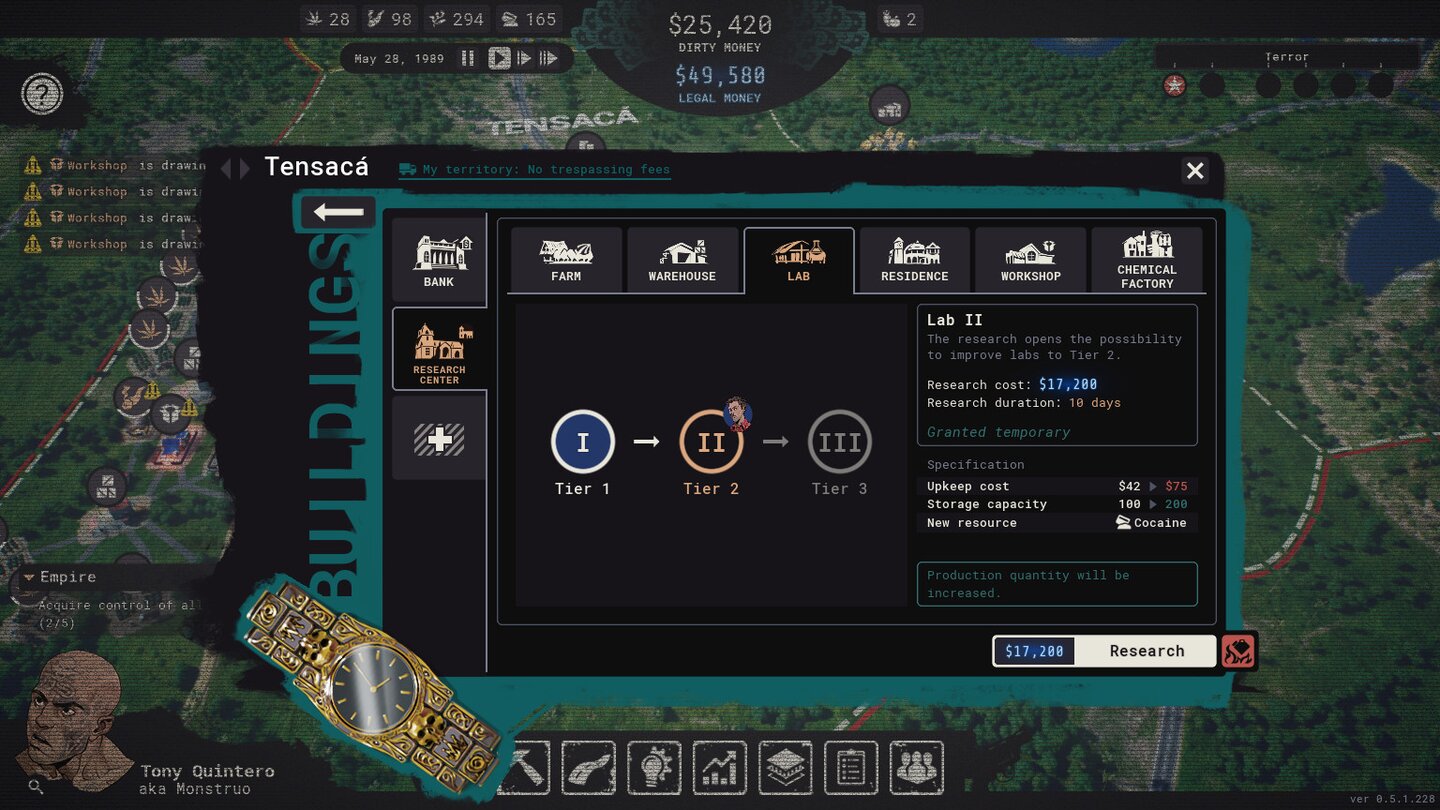The width and height of the screenshot is (1440, 810).
Task: Select the Tier 2 lab research node
Action: (710, 442)
